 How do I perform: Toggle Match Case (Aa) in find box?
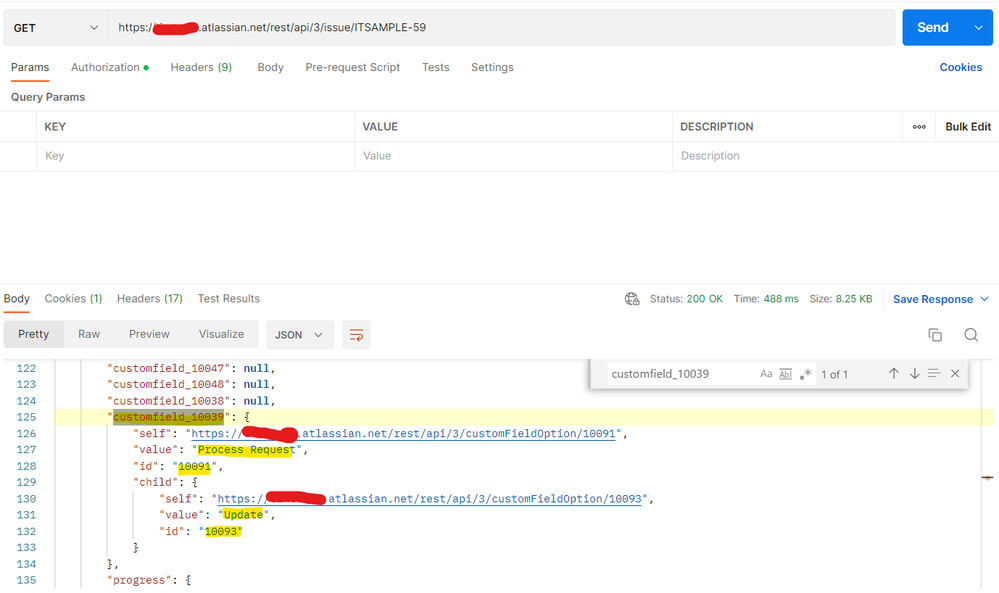(x=766, y=374)
